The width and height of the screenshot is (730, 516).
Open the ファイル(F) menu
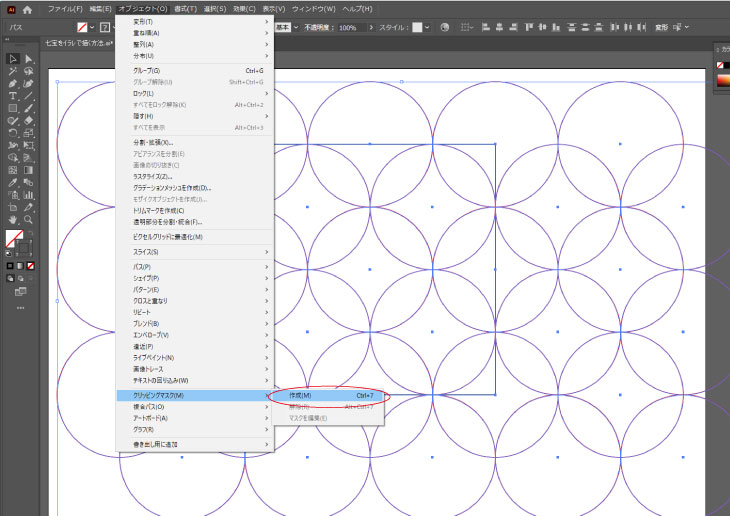[x=64, y=9]
